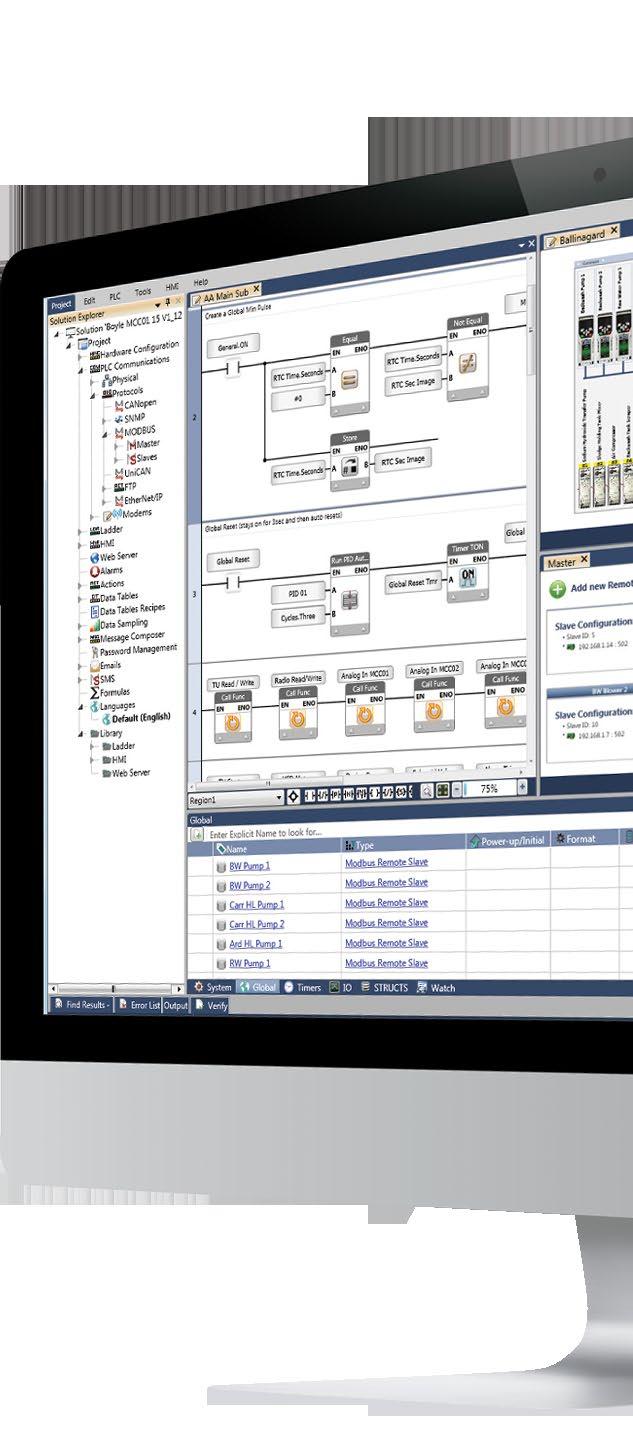633x1431 pixels.
Task: Click Modbus Remote Slave link for BW Pump 2
Action: click(x=387, y=883)
